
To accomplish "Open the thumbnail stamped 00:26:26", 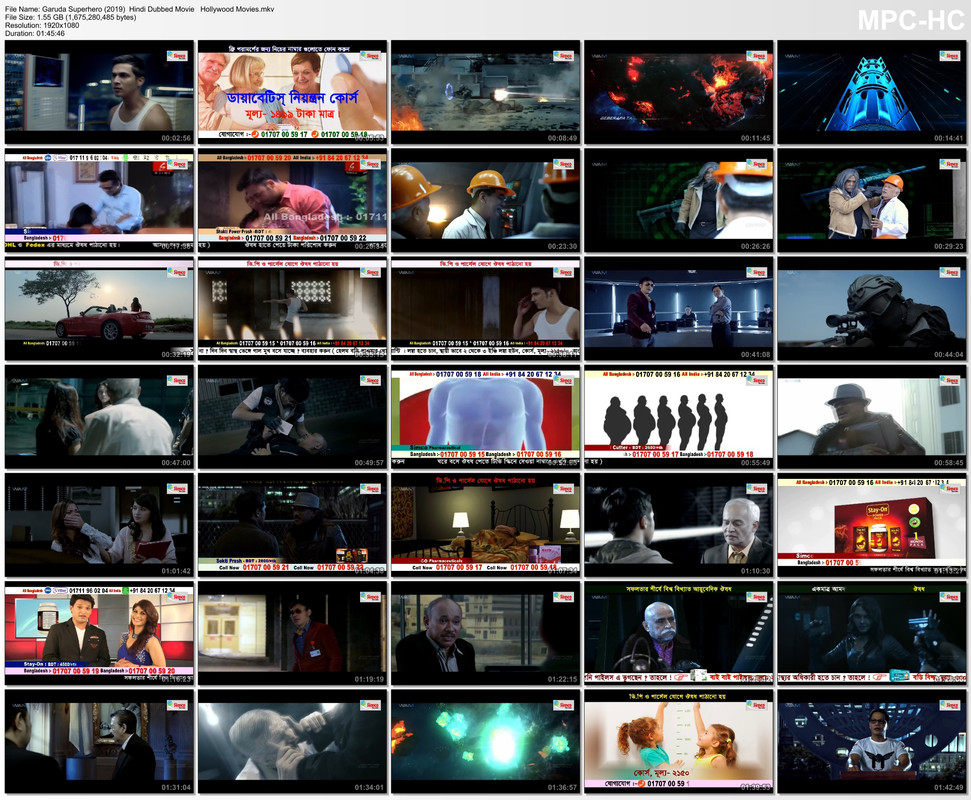I will (679, 200).
